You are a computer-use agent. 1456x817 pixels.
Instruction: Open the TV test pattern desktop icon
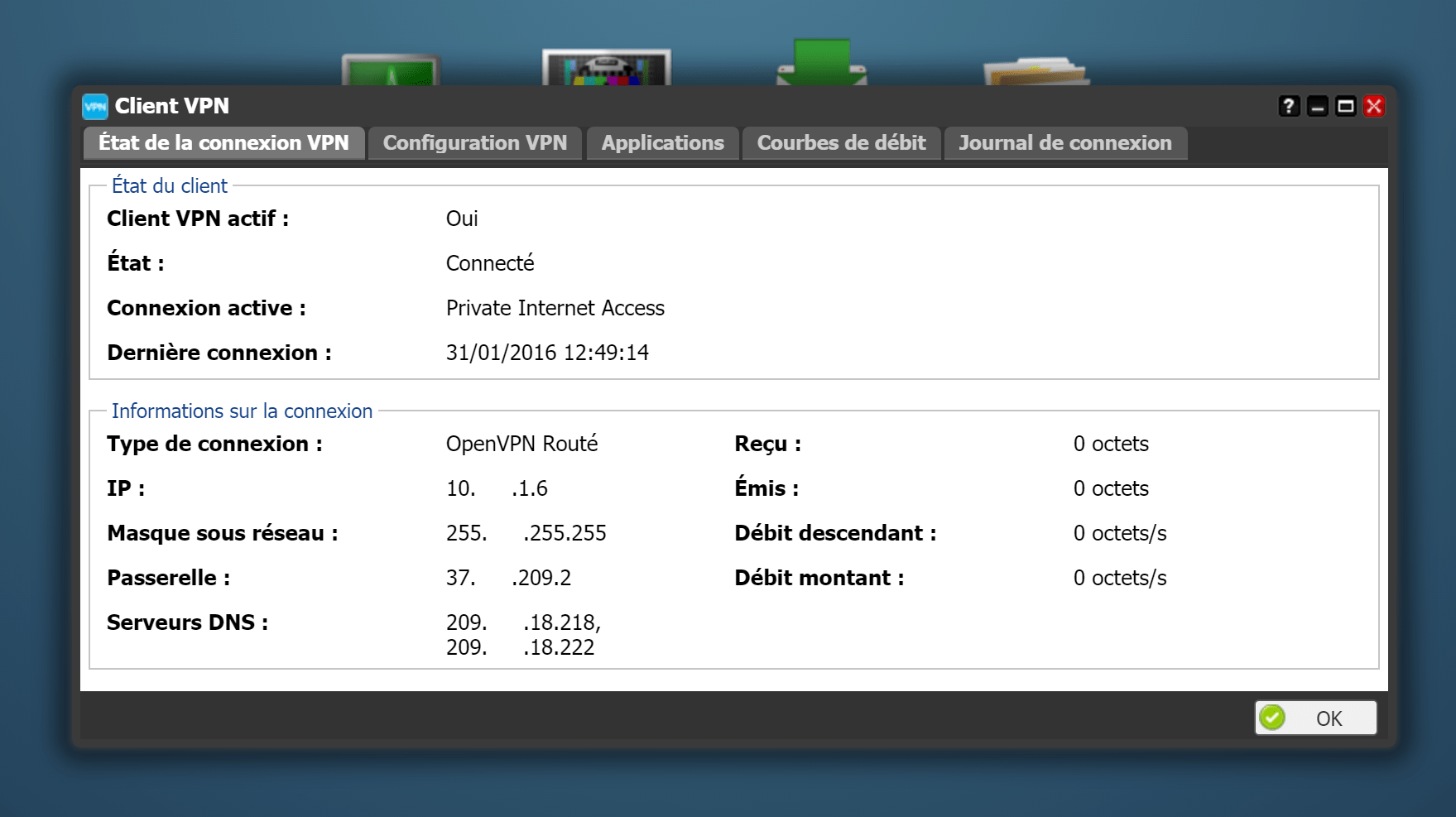click(607, 67)
